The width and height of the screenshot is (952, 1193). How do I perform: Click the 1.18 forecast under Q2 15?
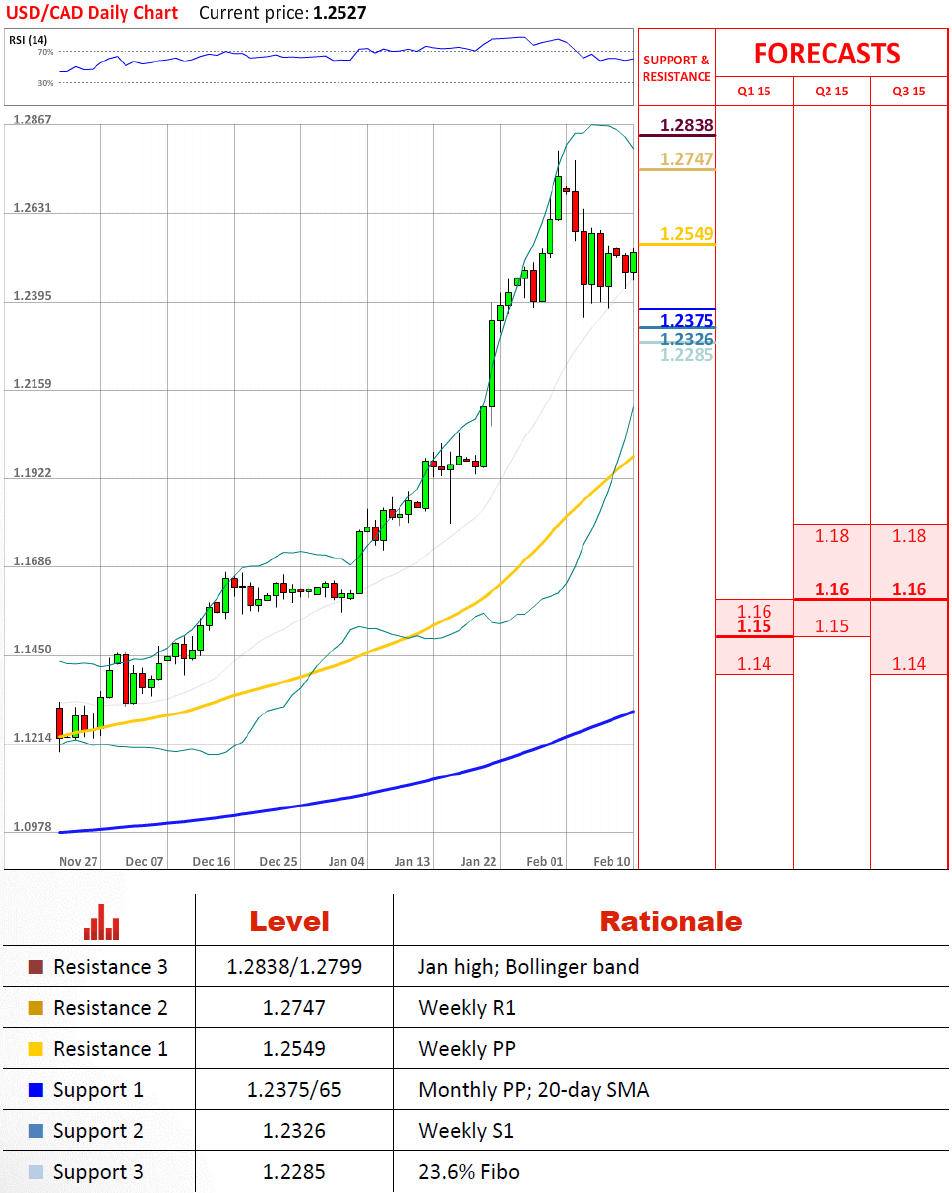tap(832, 536)
